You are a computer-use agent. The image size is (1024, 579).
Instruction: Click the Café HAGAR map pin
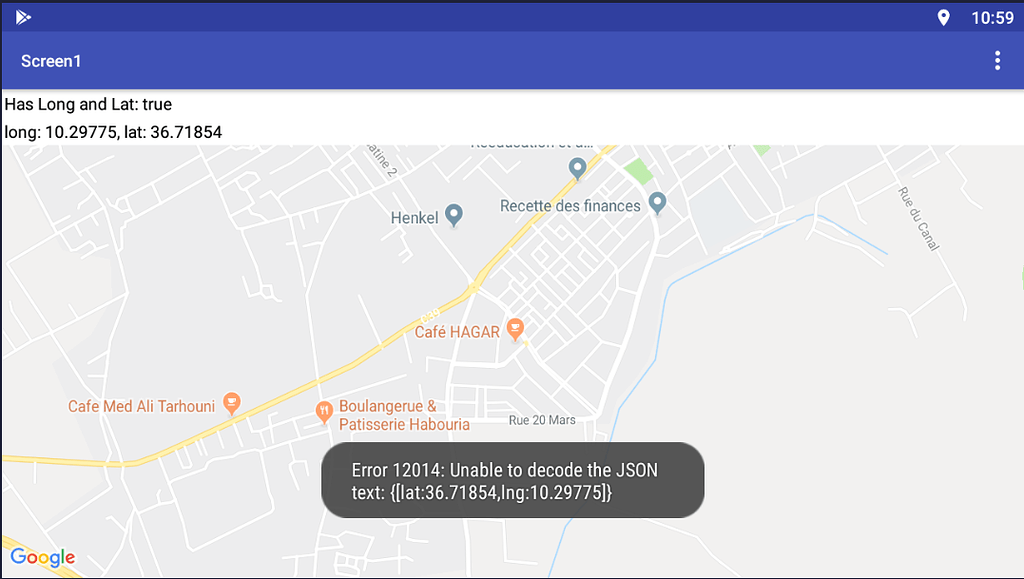(516, 328)
